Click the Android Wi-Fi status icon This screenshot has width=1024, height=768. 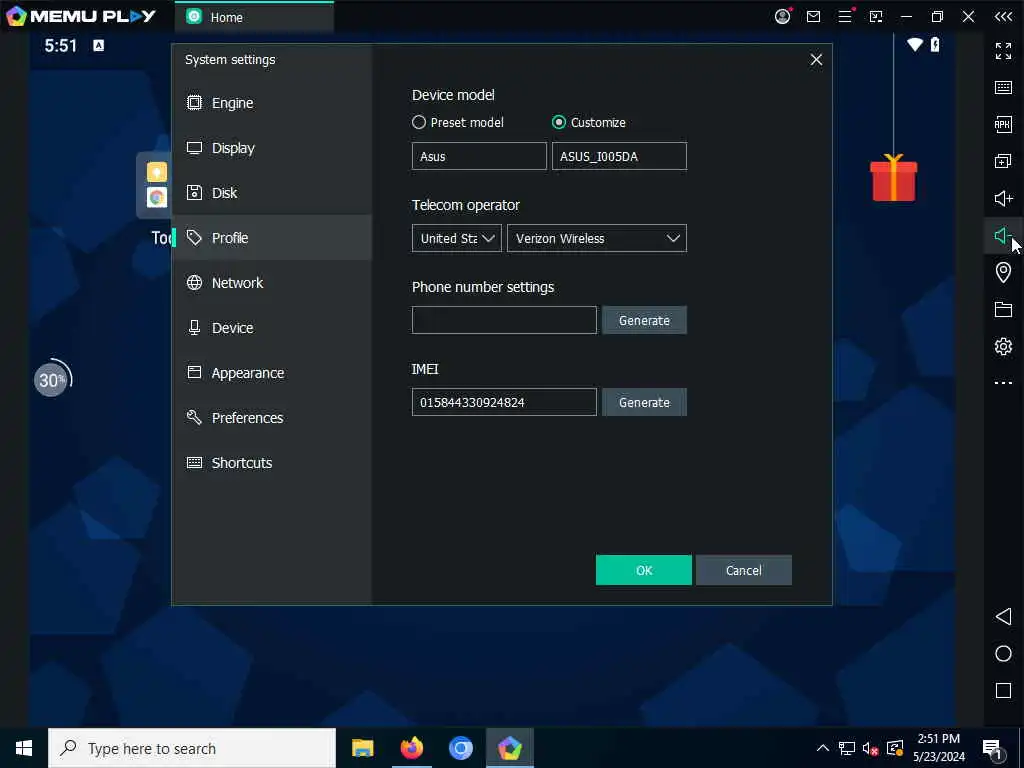915,44
